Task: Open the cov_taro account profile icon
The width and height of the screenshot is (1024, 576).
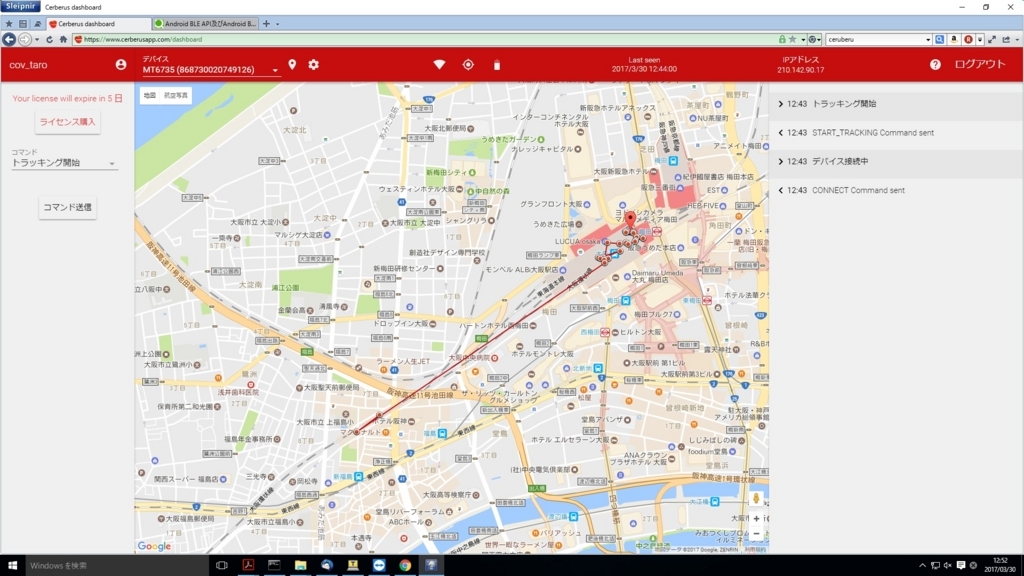Action: coord(121,65)
